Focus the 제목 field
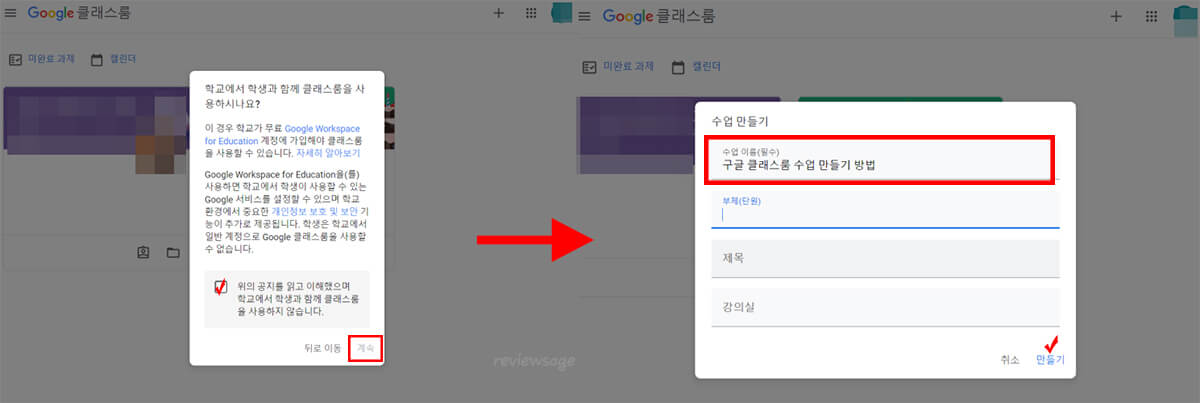1200x403 pixels. [x=884, y=258]
